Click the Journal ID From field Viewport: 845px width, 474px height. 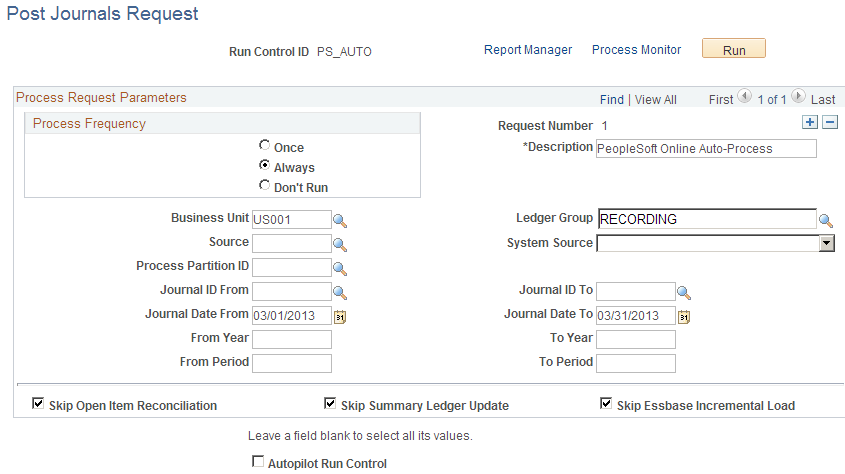click(292, 291)
